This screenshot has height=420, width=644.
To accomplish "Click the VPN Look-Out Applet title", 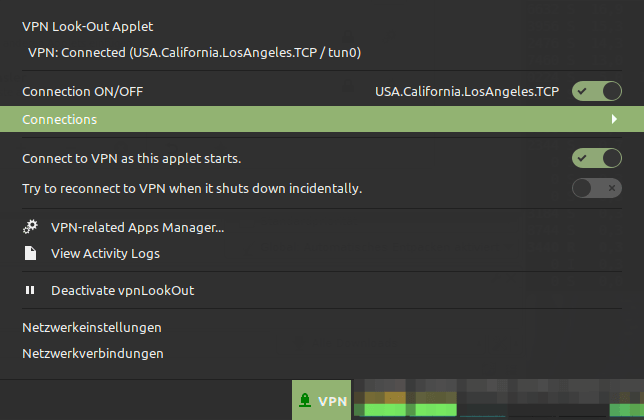I will (87, 27).
